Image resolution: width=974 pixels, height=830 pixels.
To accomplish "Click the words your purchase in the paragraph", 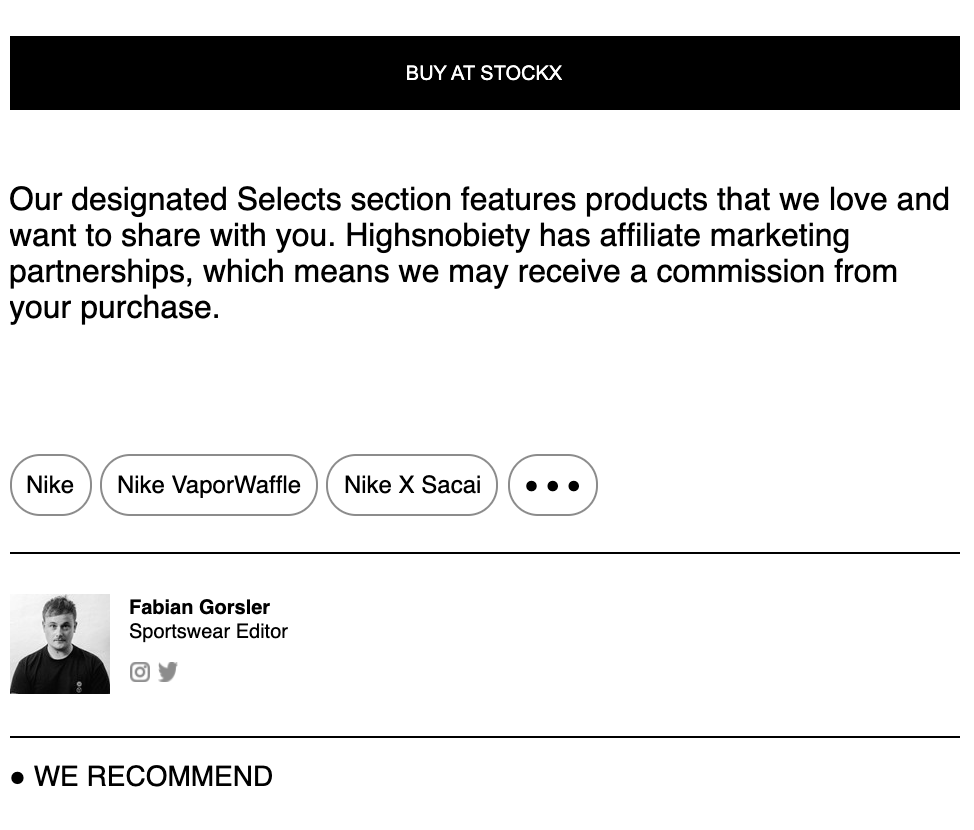I will pos(113,308).
